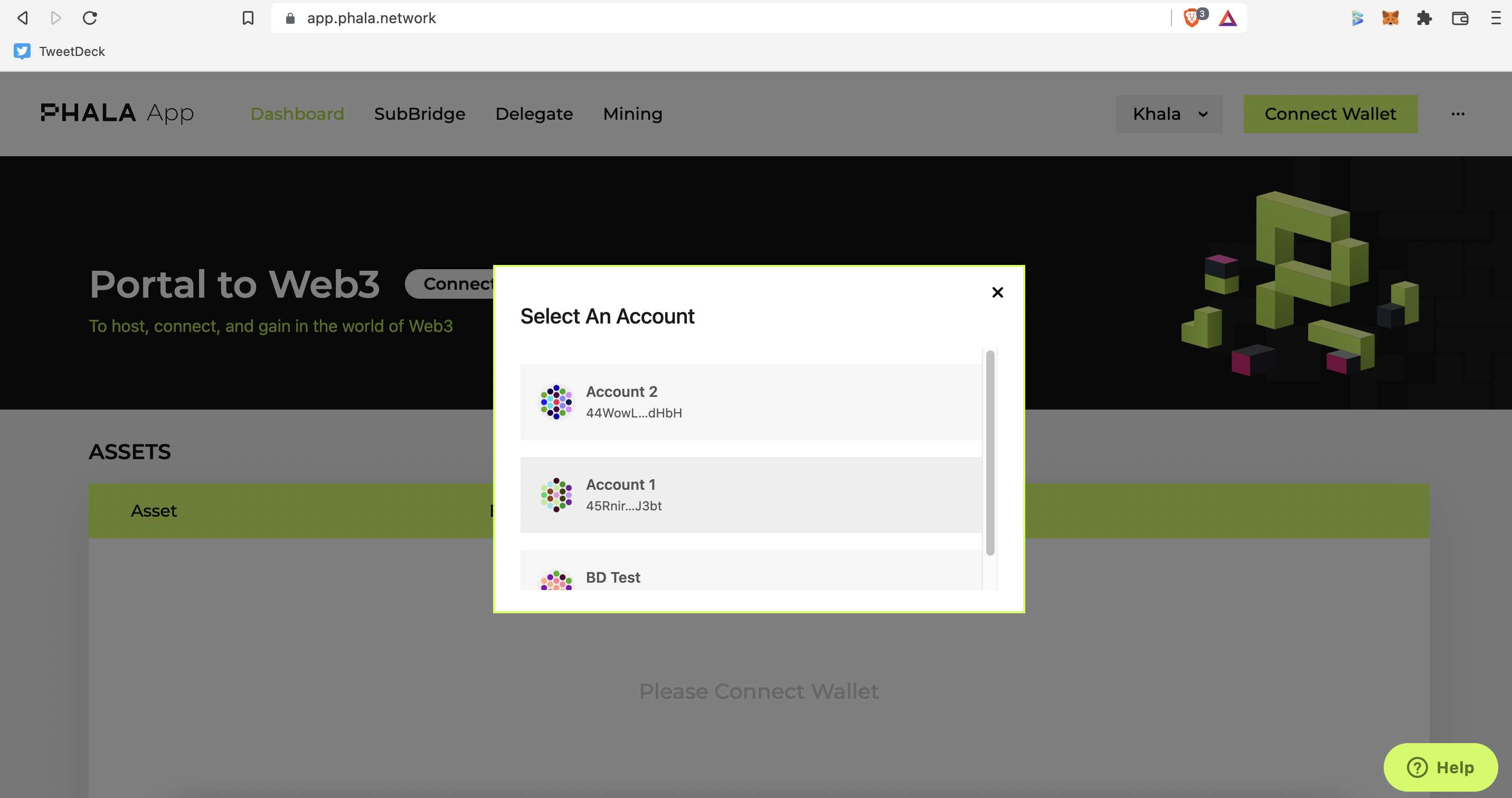
Task: Click the lock icon in address bar
Action: pos(290,18)
